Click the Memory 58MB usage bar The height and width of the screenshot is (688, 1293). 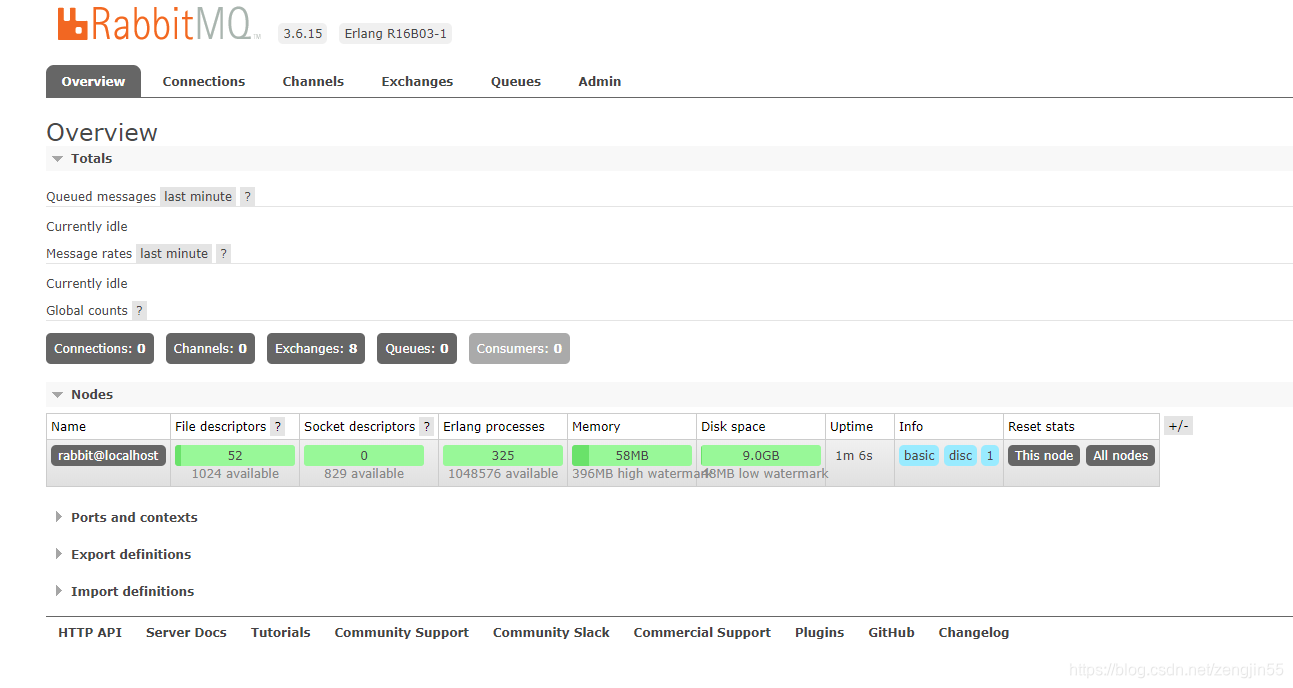tap(632, 456)
